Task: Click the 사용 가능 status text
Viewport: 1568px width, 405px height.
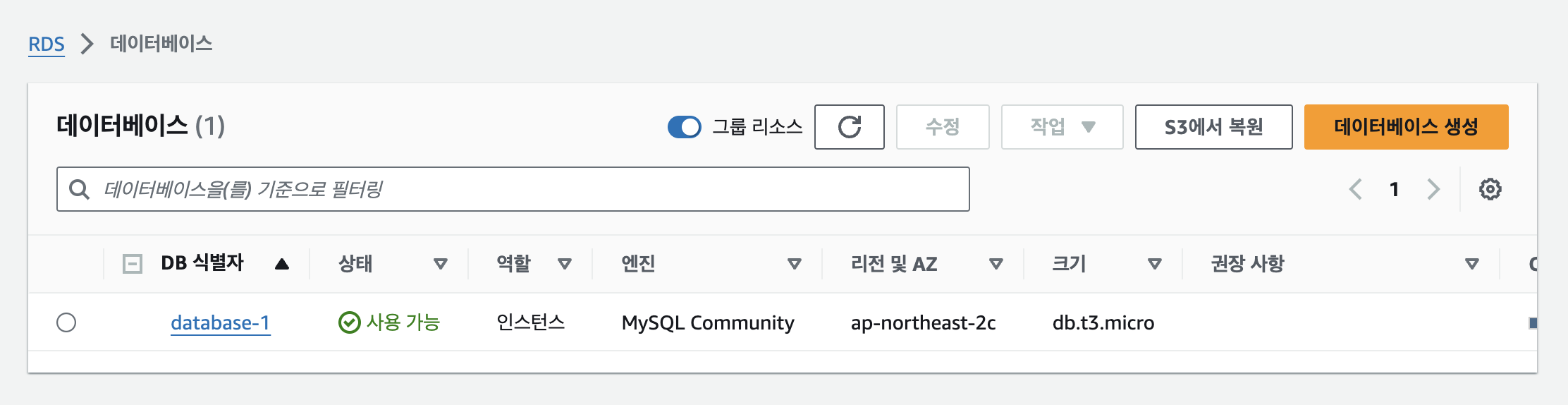Action: click(x=403, y=322)
